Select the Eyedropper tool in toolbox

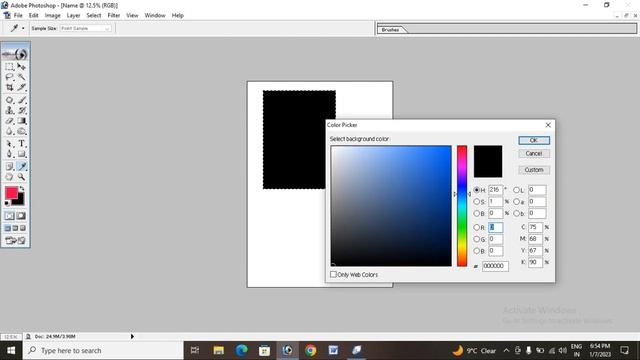[x=22, y=167]
